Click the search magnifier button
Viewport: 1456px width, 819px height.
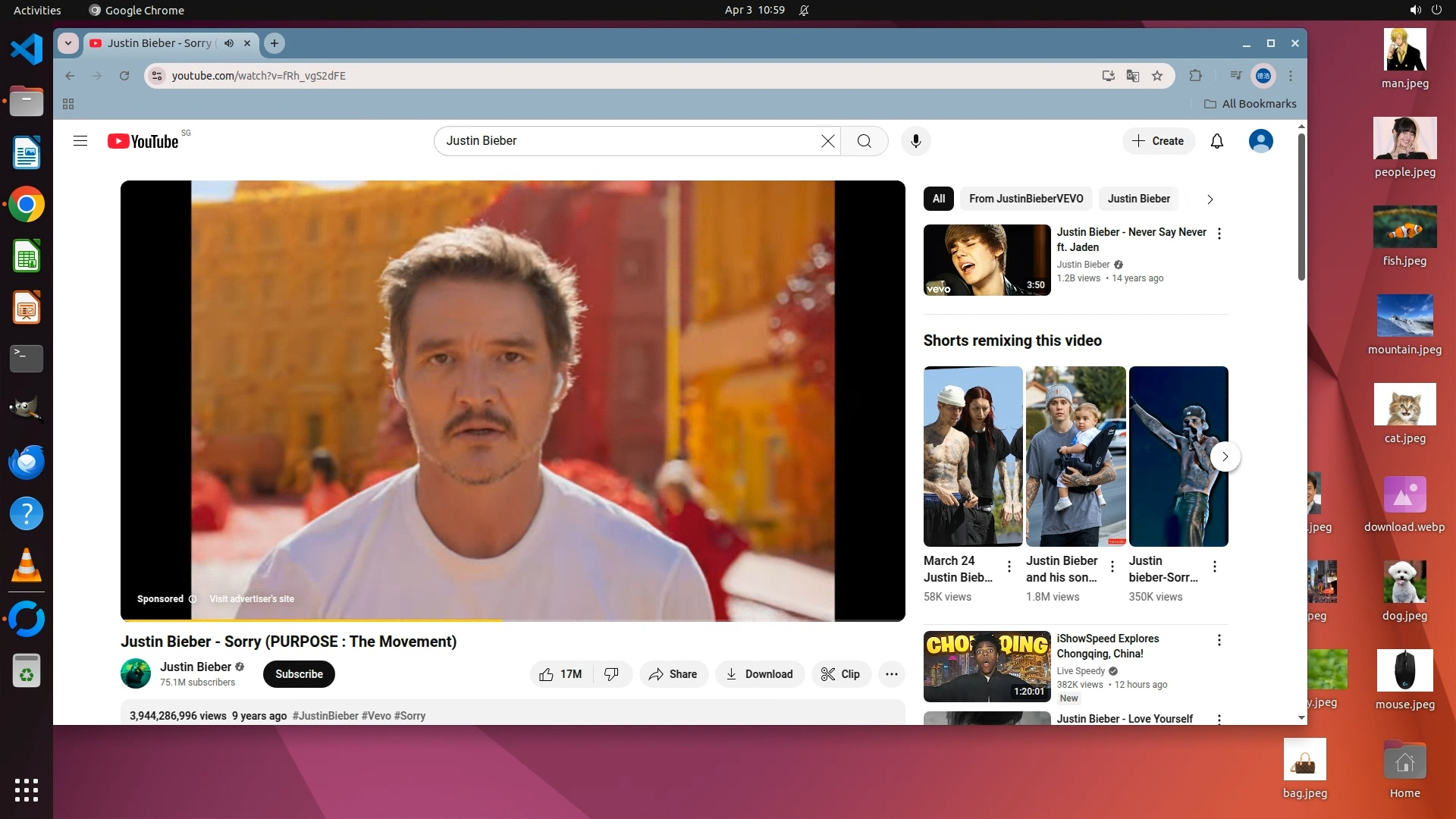864,141
